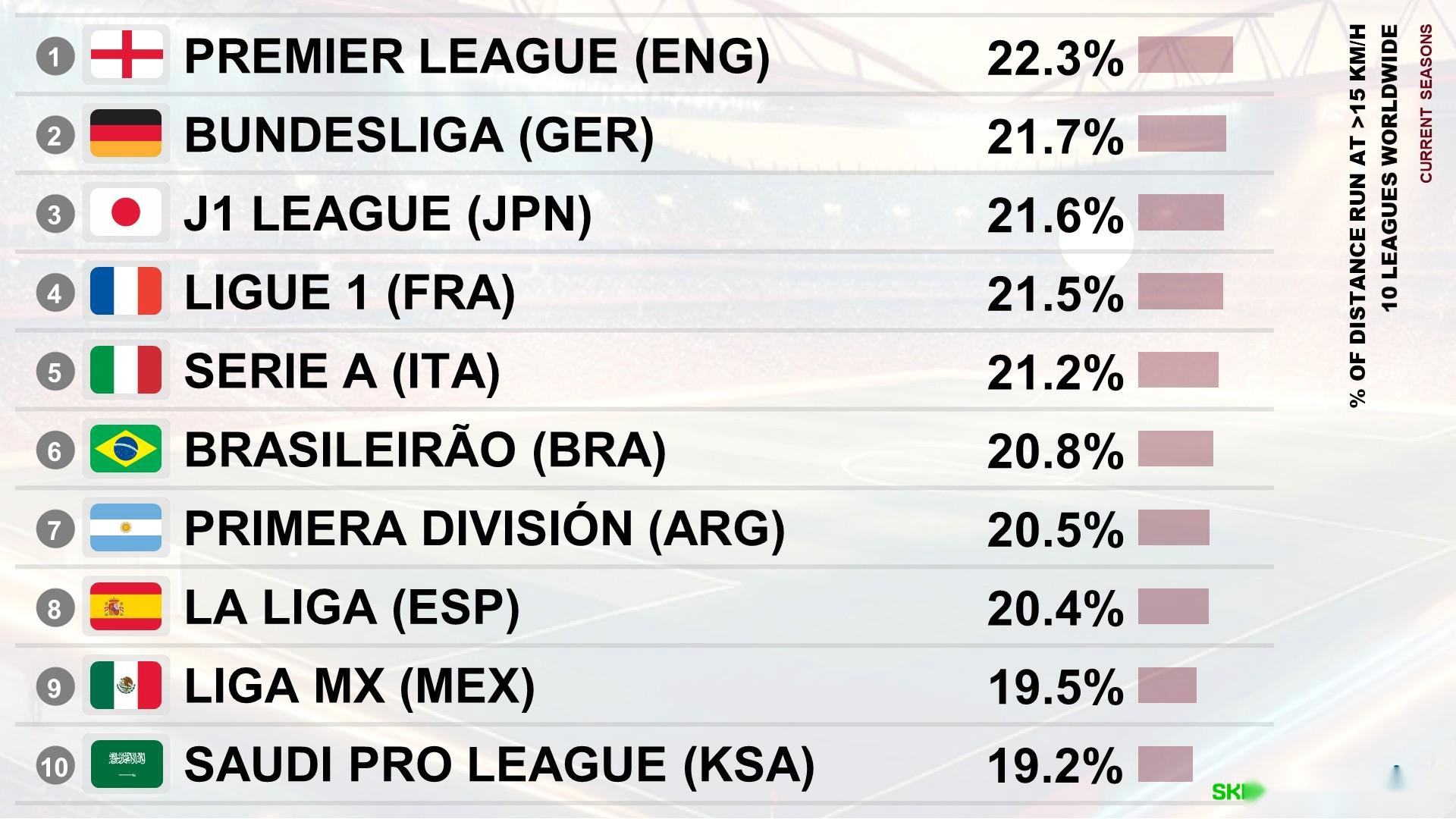Click the La Liga 20.4% bar
The width and height of the screenshot is (1456, 819).
tap(1173, 607)
